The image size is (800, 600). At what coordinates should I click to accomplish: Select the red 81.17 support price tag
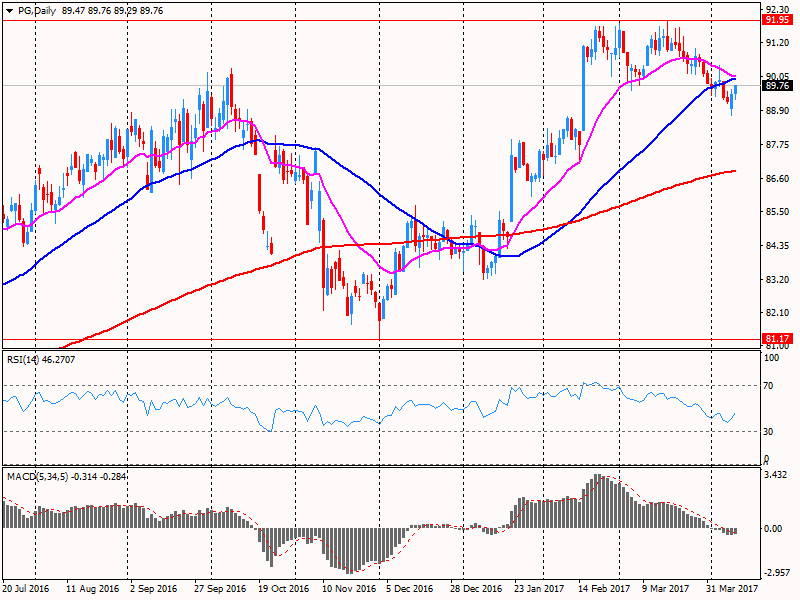777,338
